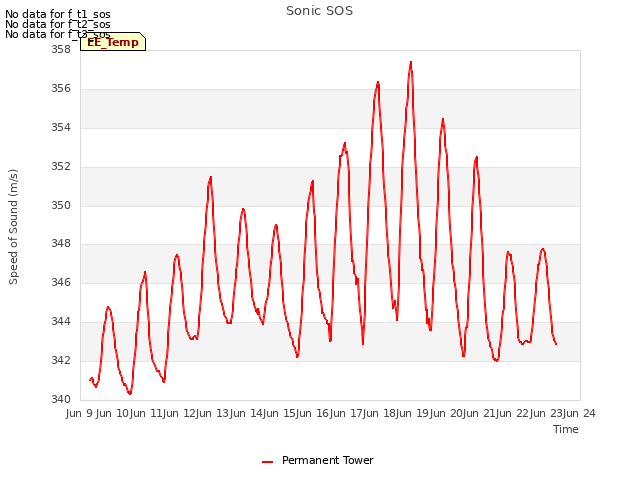Click the 356 y-axis tick label

61,89
